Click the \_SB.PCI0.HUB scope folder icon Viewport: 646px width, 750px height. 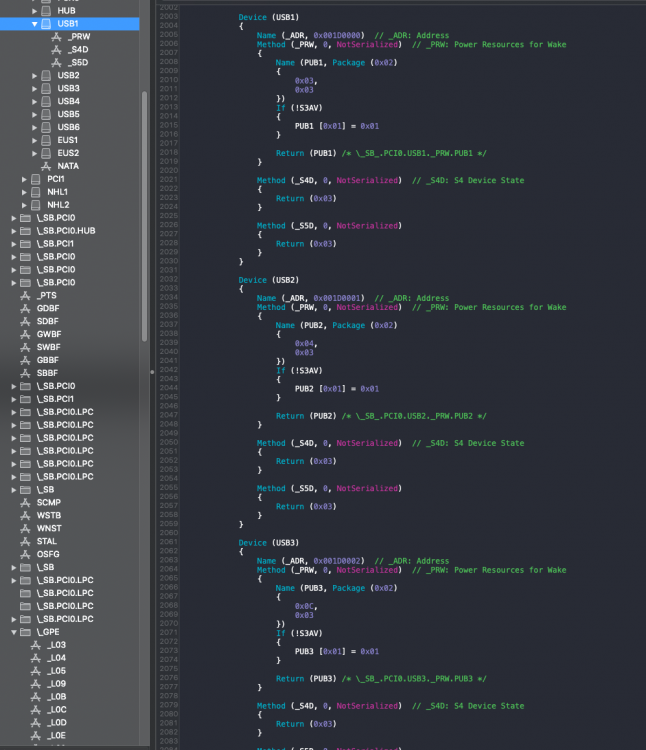(25, 231)
